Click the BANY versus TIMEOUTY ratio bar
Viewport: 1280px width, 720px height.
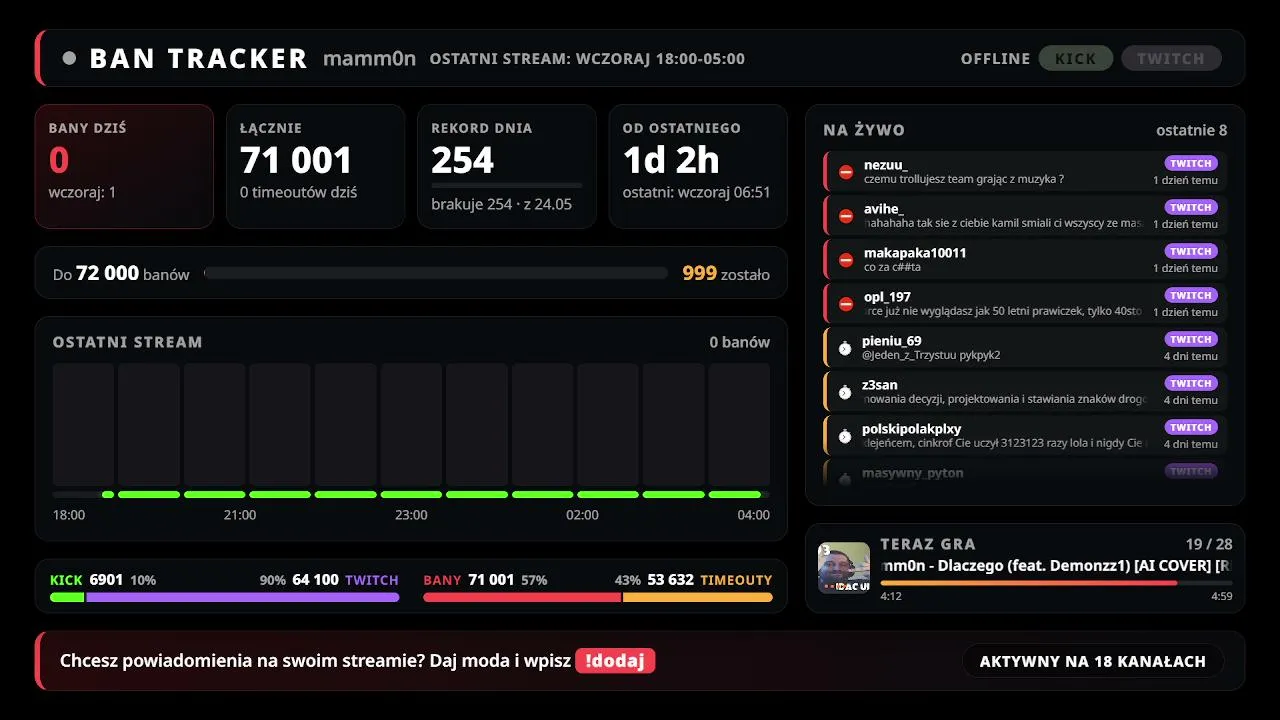(598, 597)
